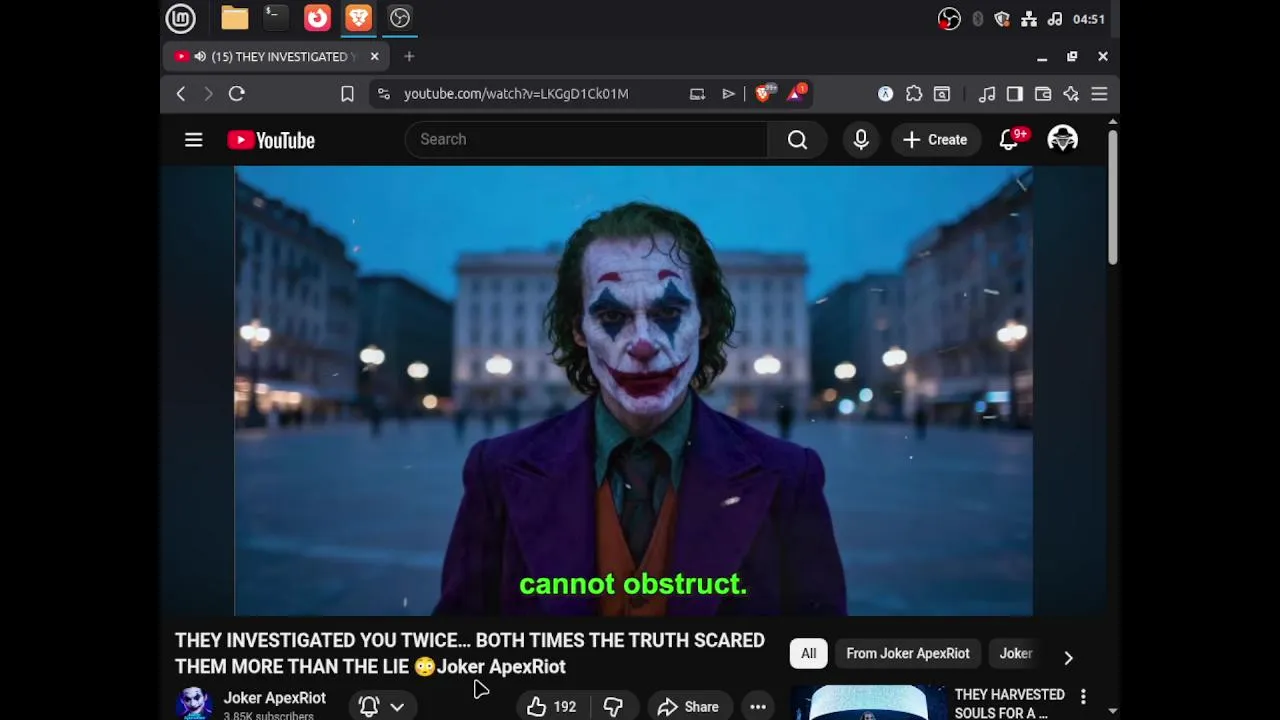Share this video
1280x720 pixels.
point(688,707)
